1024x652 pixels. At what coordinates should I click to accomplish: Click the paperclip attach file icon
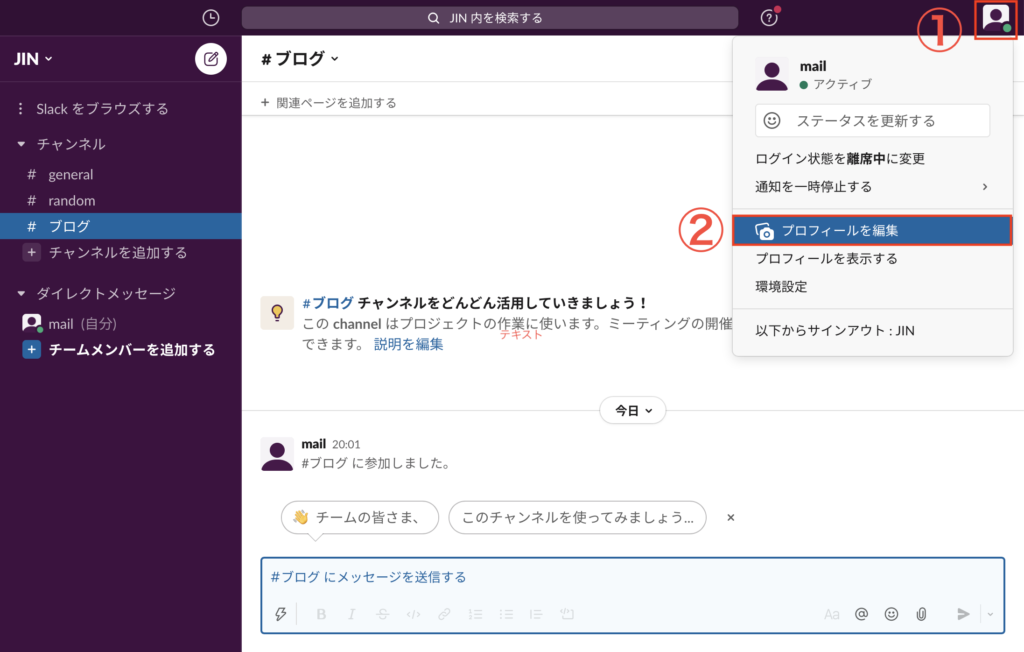point(921,614)
